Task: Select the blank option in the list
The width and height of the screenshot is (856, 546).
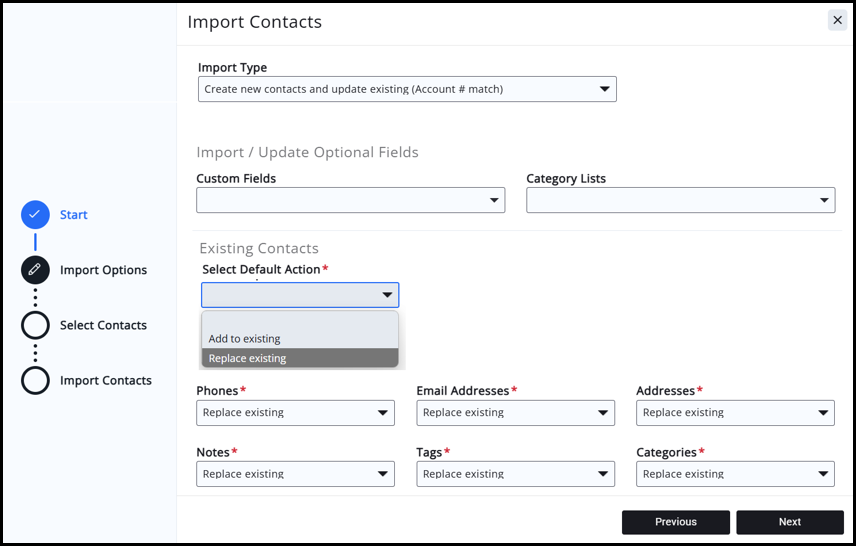Action: coord(300,321)
